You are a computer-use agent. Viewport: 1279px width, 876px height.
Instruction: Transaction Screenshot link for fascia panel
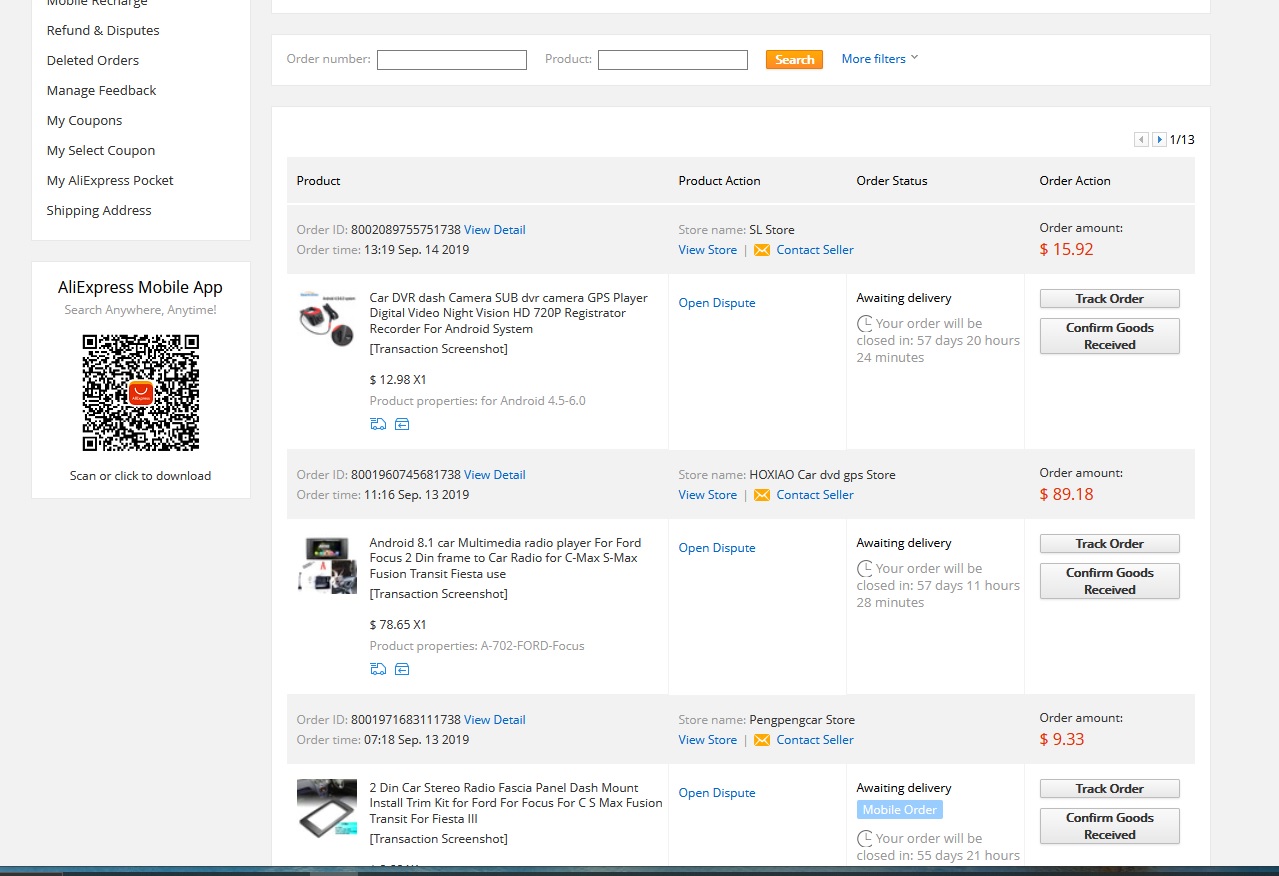(438, 839)
